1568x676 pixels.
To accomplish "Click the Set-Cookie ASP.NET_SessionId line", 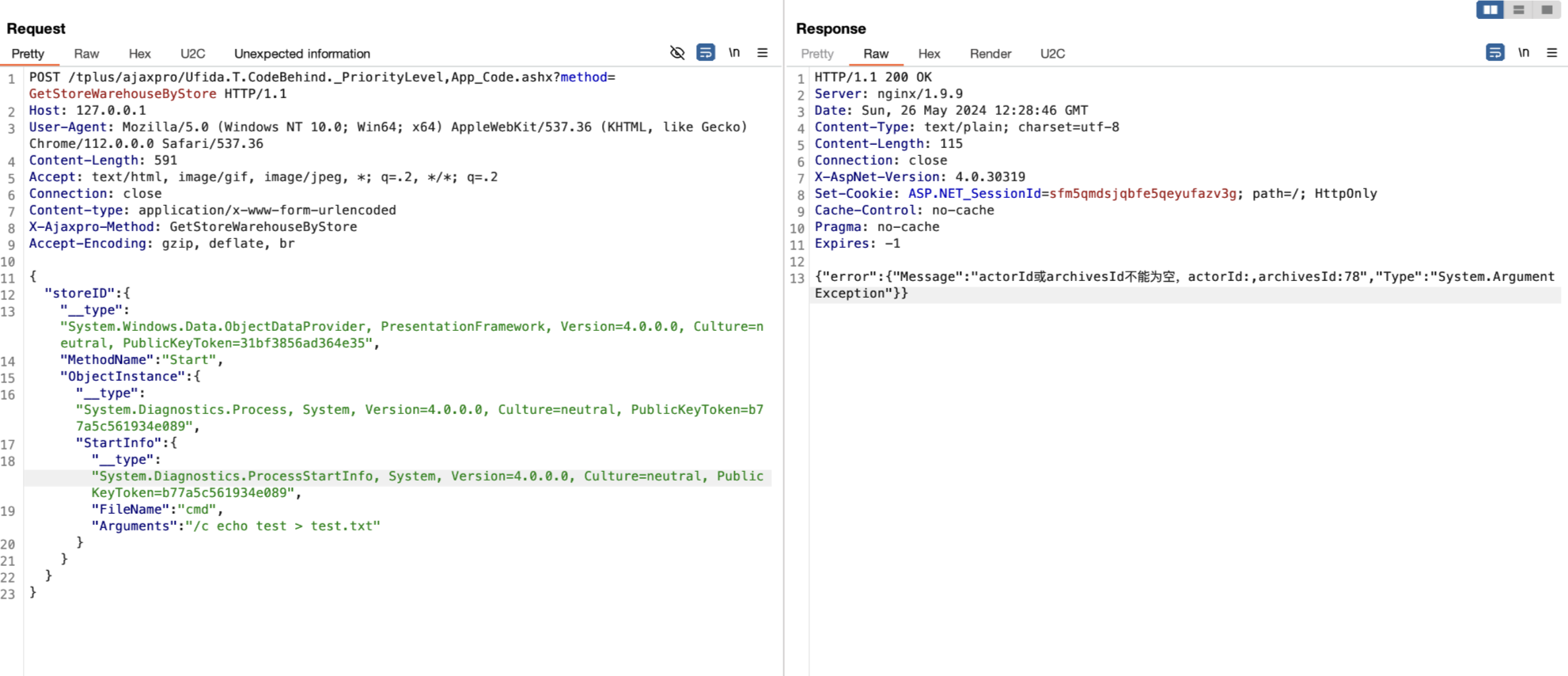I will point(1096,193).
